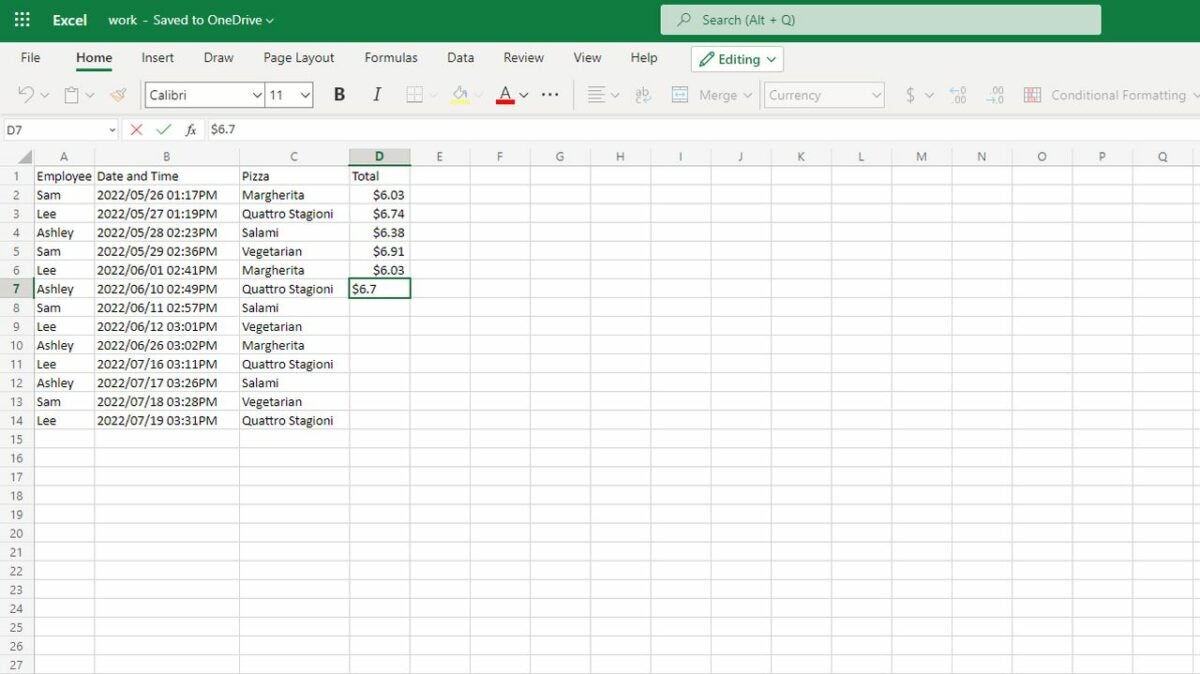
Task: Toggle Bold formatting
Action: coord(339,95)
